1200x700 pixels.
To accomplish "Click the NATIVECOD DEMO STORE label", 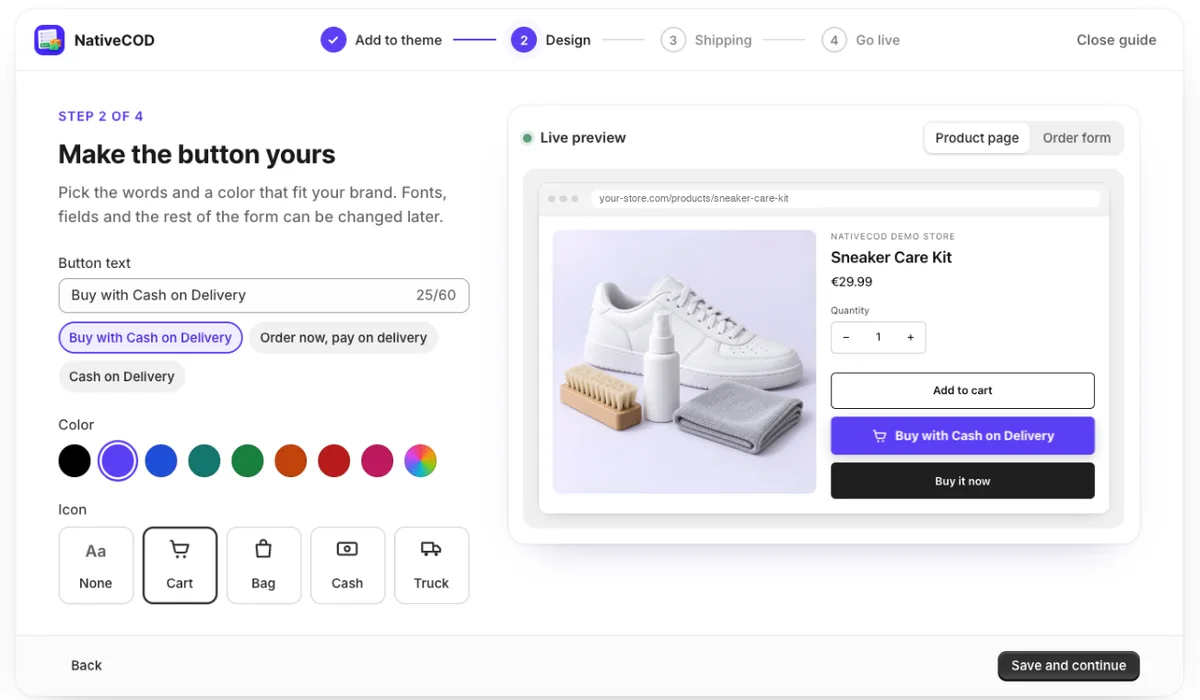I will click(893, 237).
